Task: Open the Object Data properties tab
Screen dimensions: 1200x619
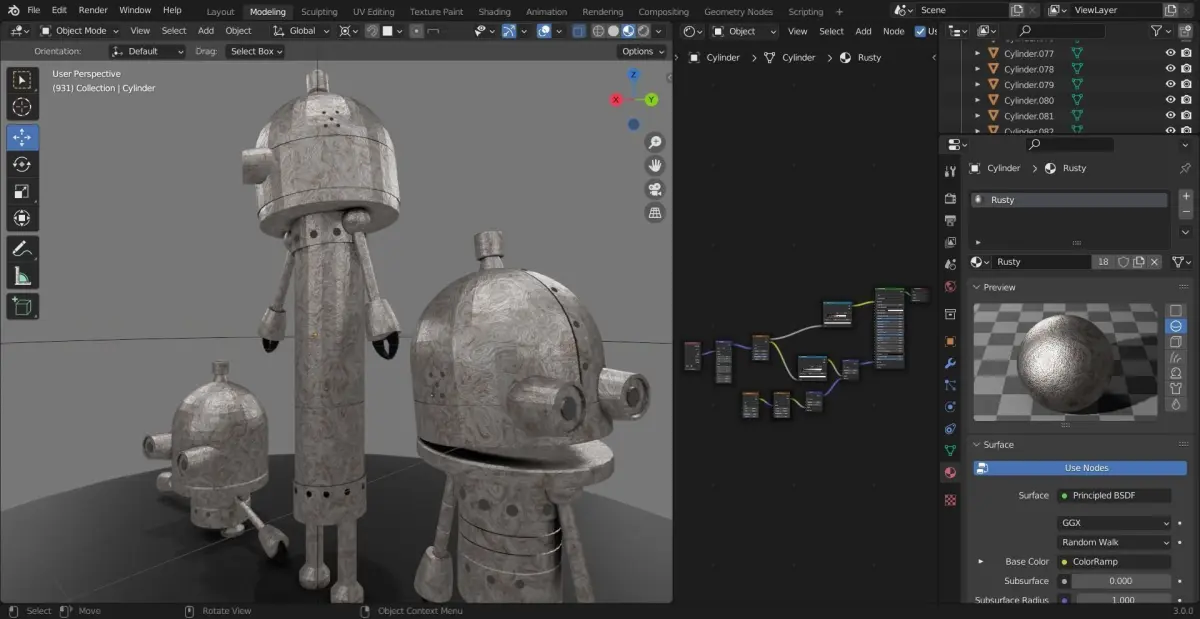Action: click(x=950, y=451)
